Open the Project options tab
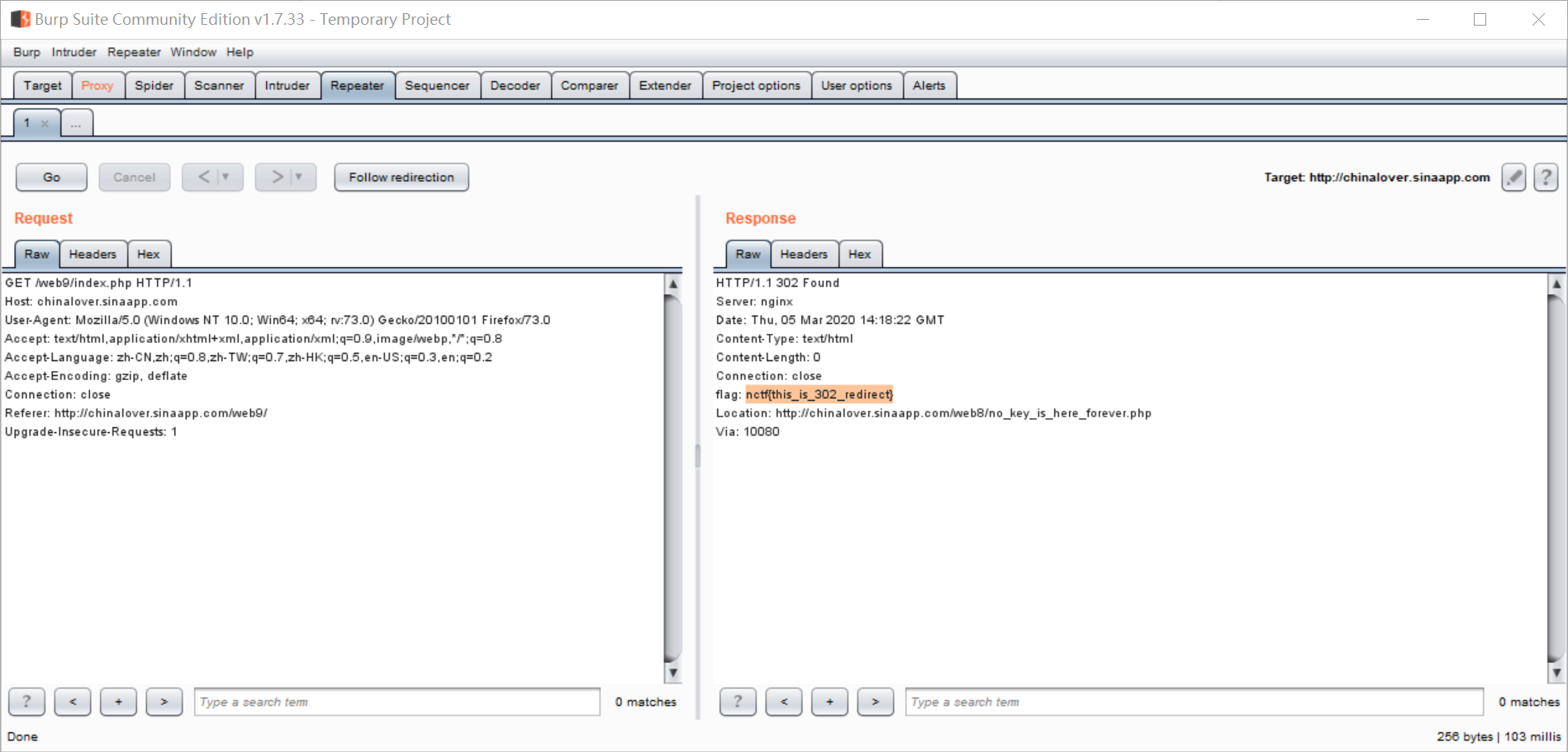The image size is (1568, 752). tap(756, 85)
